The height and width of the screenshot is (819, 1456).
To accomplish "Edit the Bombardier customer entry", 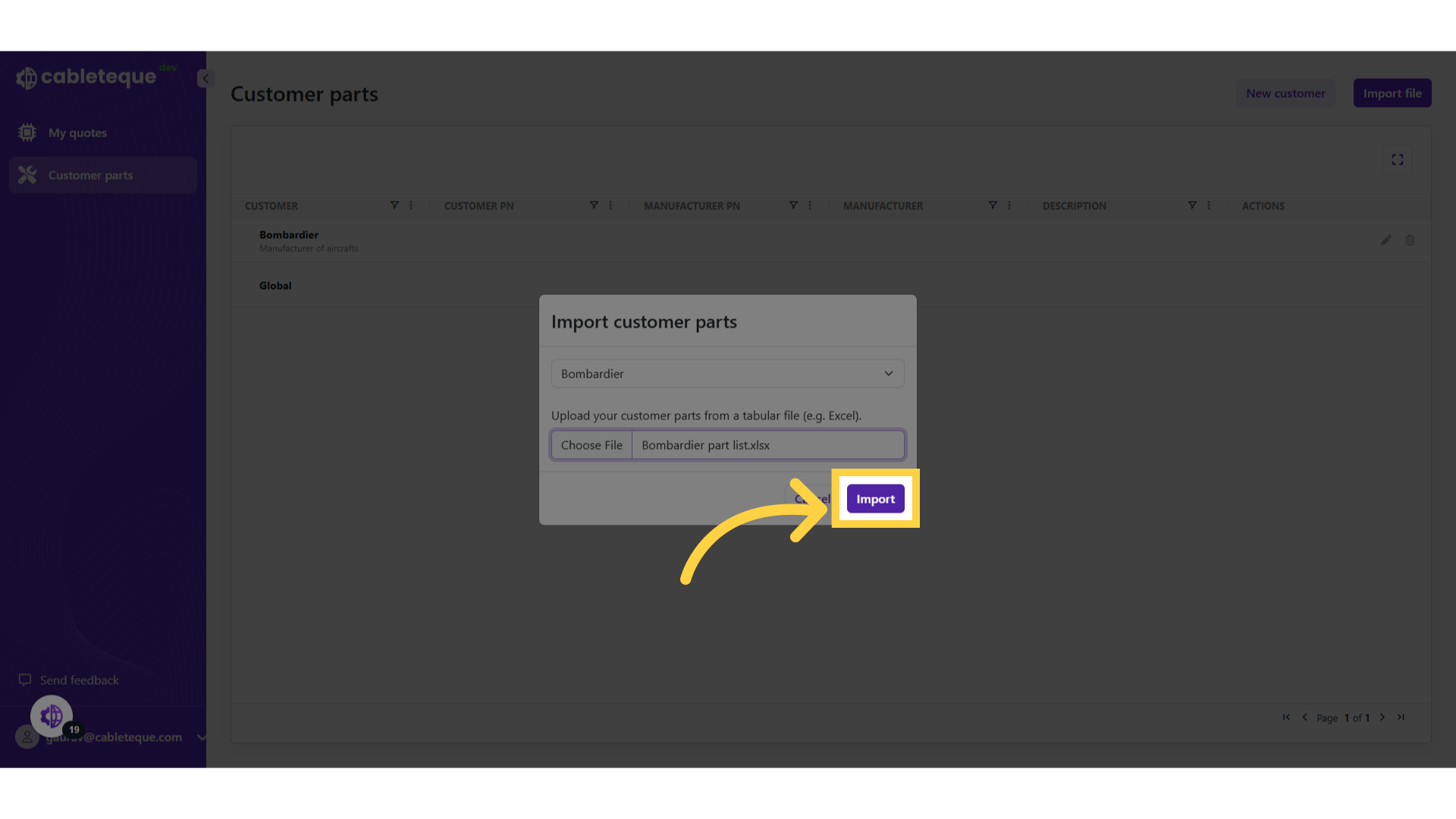I will coord(1385,240).
